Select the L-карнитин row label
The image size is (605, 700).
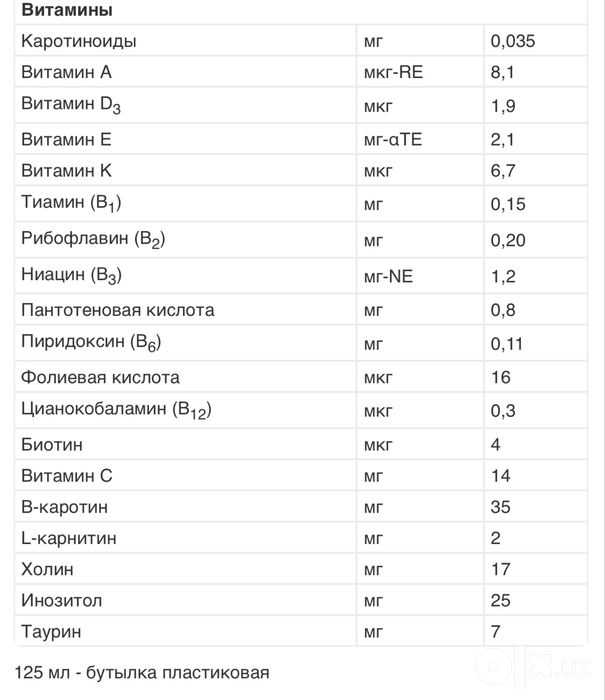[69, 538]
